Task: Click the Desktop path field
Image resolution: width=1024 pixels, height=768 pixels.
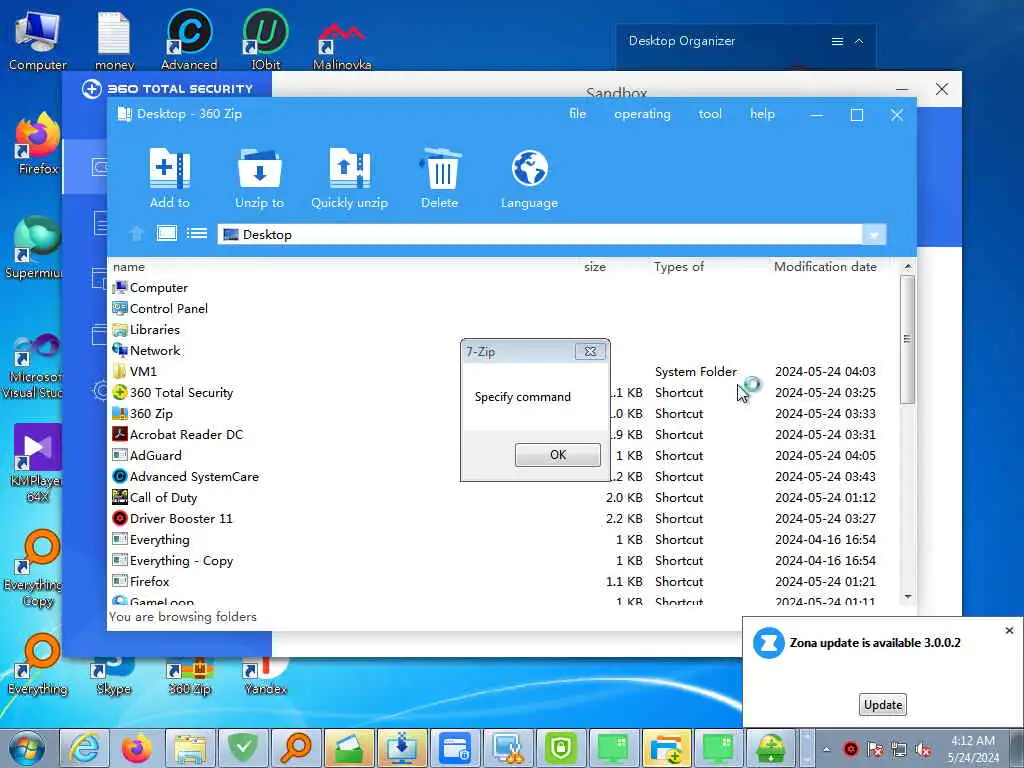Action: tap(539, 234)
